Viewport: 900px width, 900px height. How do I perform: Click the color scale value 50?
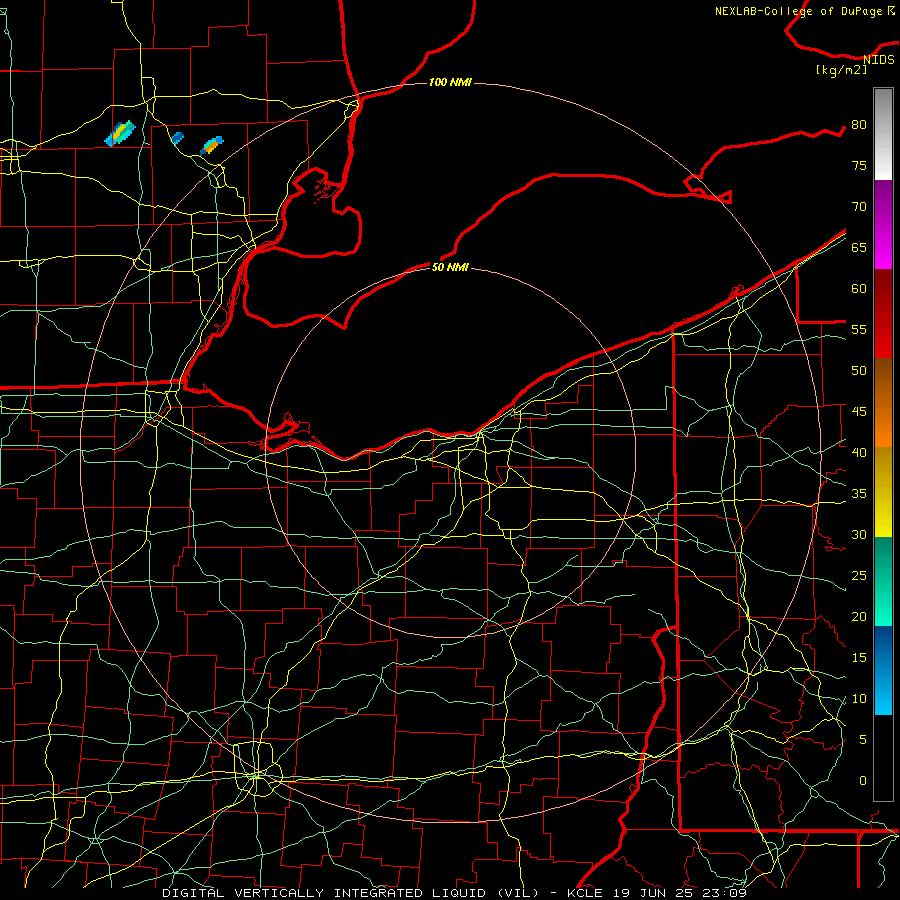pyautogui.click(x=859, y=370)
